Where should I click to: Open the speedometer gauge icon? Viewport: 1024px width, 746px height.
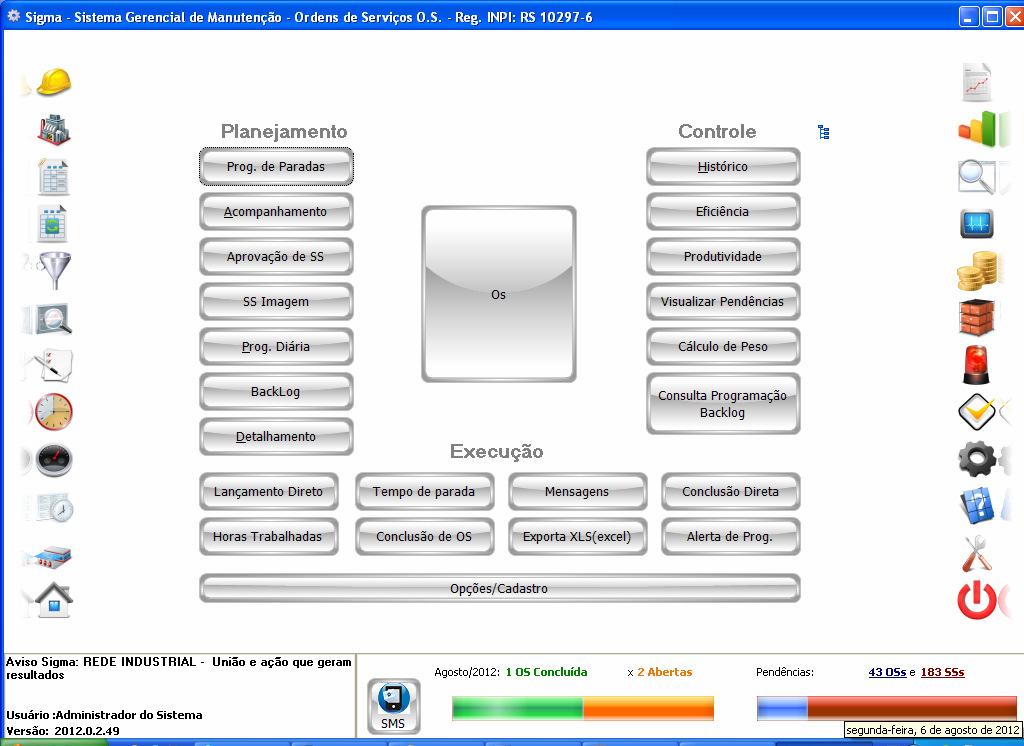click(x=54, y=460)
